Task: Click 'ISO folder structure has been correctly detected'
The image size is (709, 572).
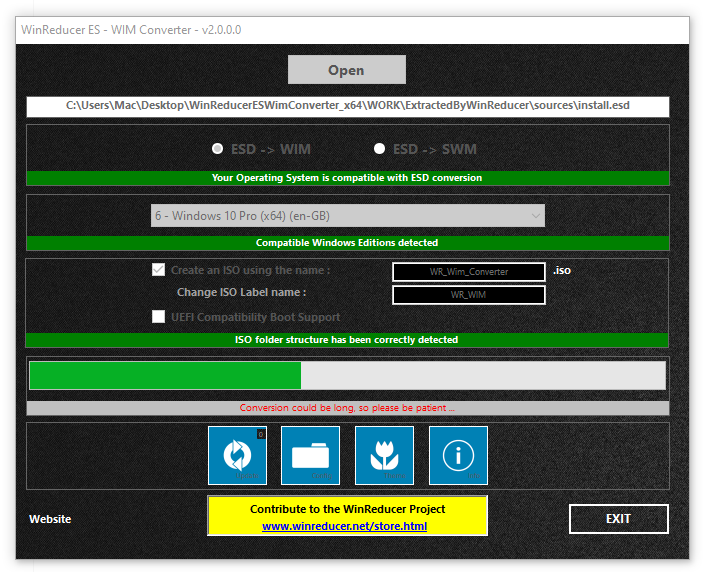Action: [346, 340]
